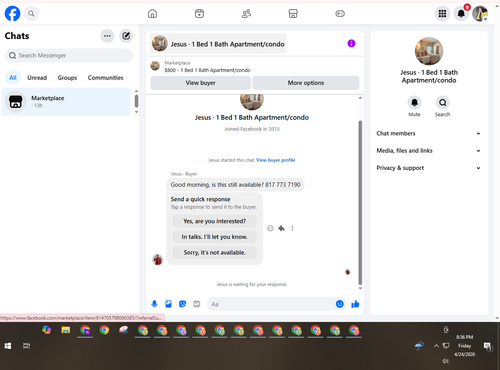Click the More options button
The height and width of the screenshot is (370, 500).
pyautogui.click(x=306, y=83)
